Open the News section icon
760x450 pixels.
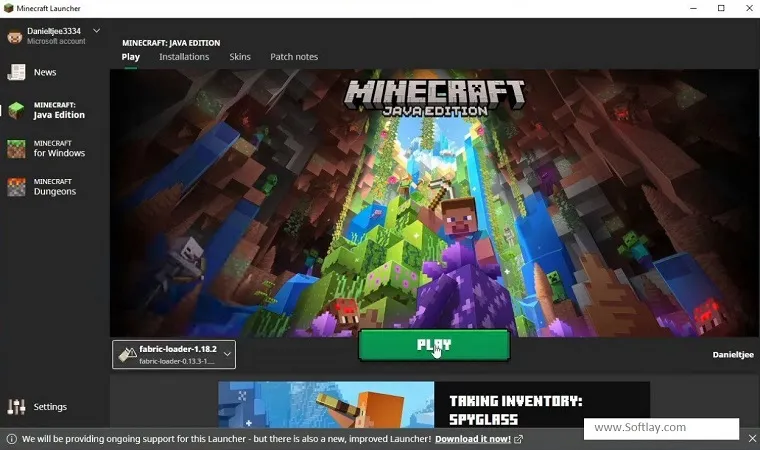tap(16, 72)
